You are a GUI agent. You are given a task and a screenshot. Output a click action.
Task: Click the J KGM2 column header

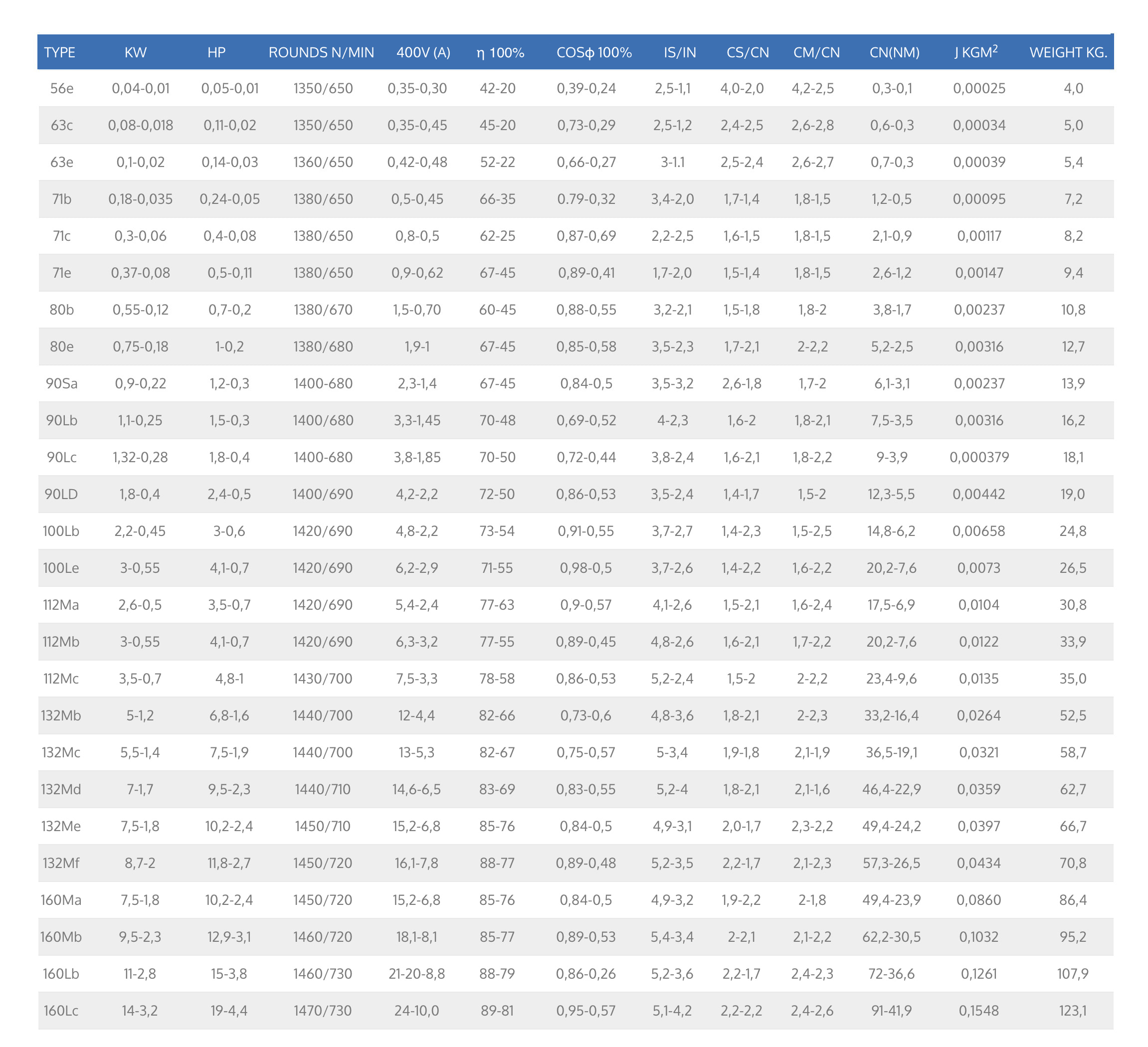click(x=975, y=52)
